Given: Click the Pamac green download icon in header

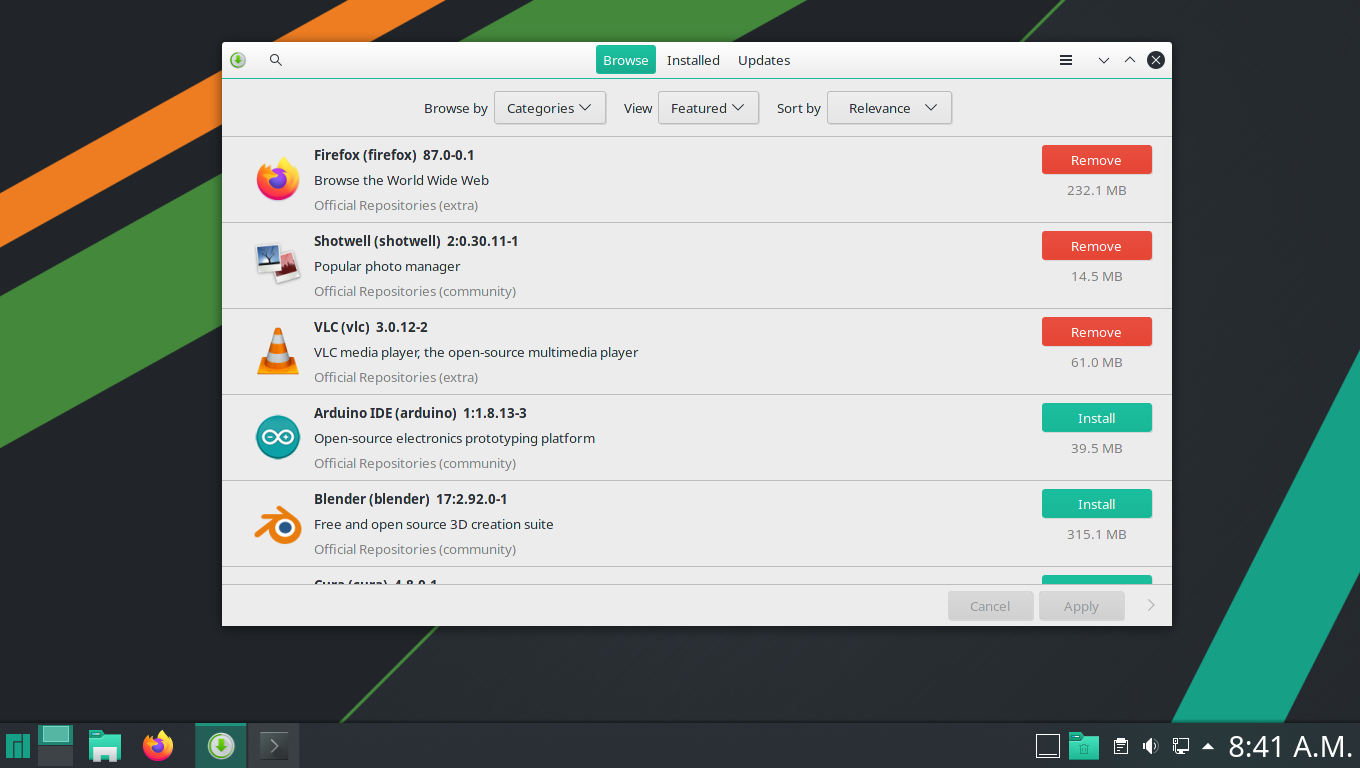Looking at the screenshot, I should pos(238,60).
